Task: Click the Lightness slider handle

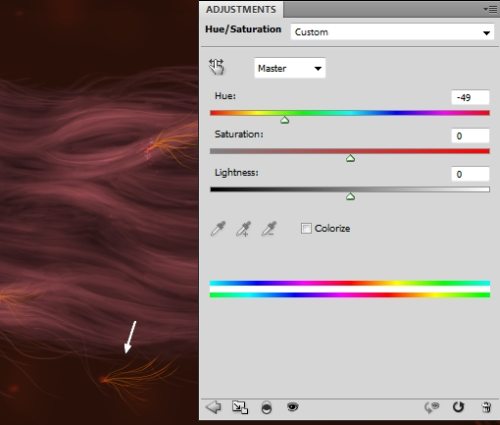Action: [350, 197]
